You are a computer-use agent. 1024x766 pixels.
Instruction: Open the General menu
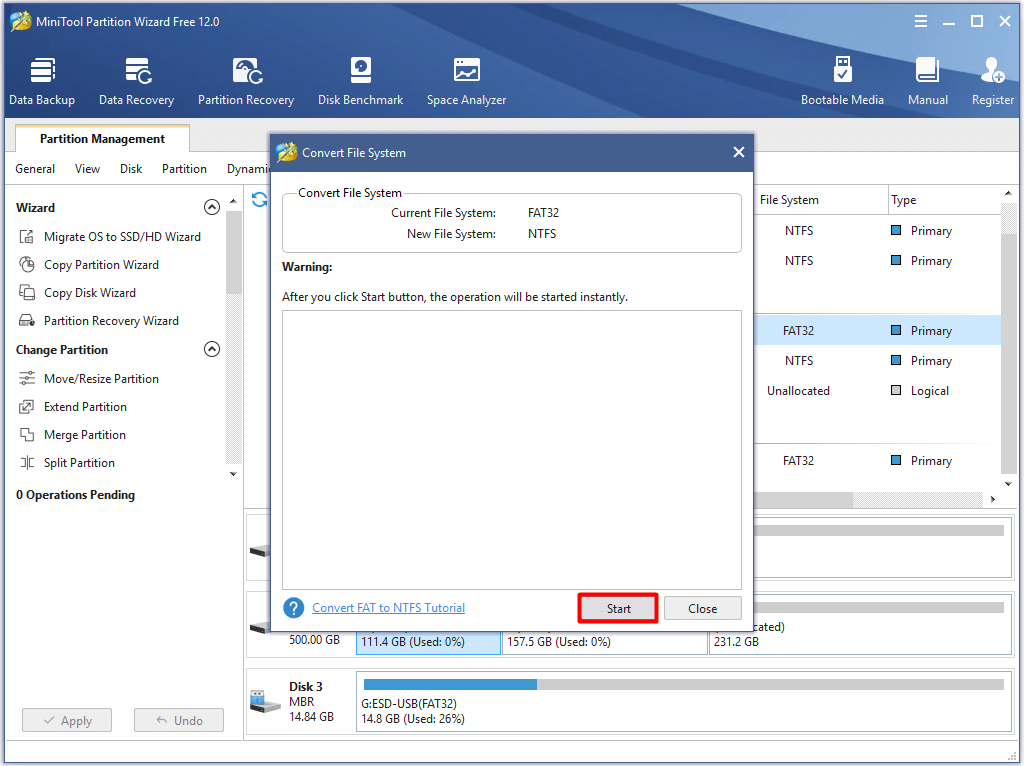(35, 169)
